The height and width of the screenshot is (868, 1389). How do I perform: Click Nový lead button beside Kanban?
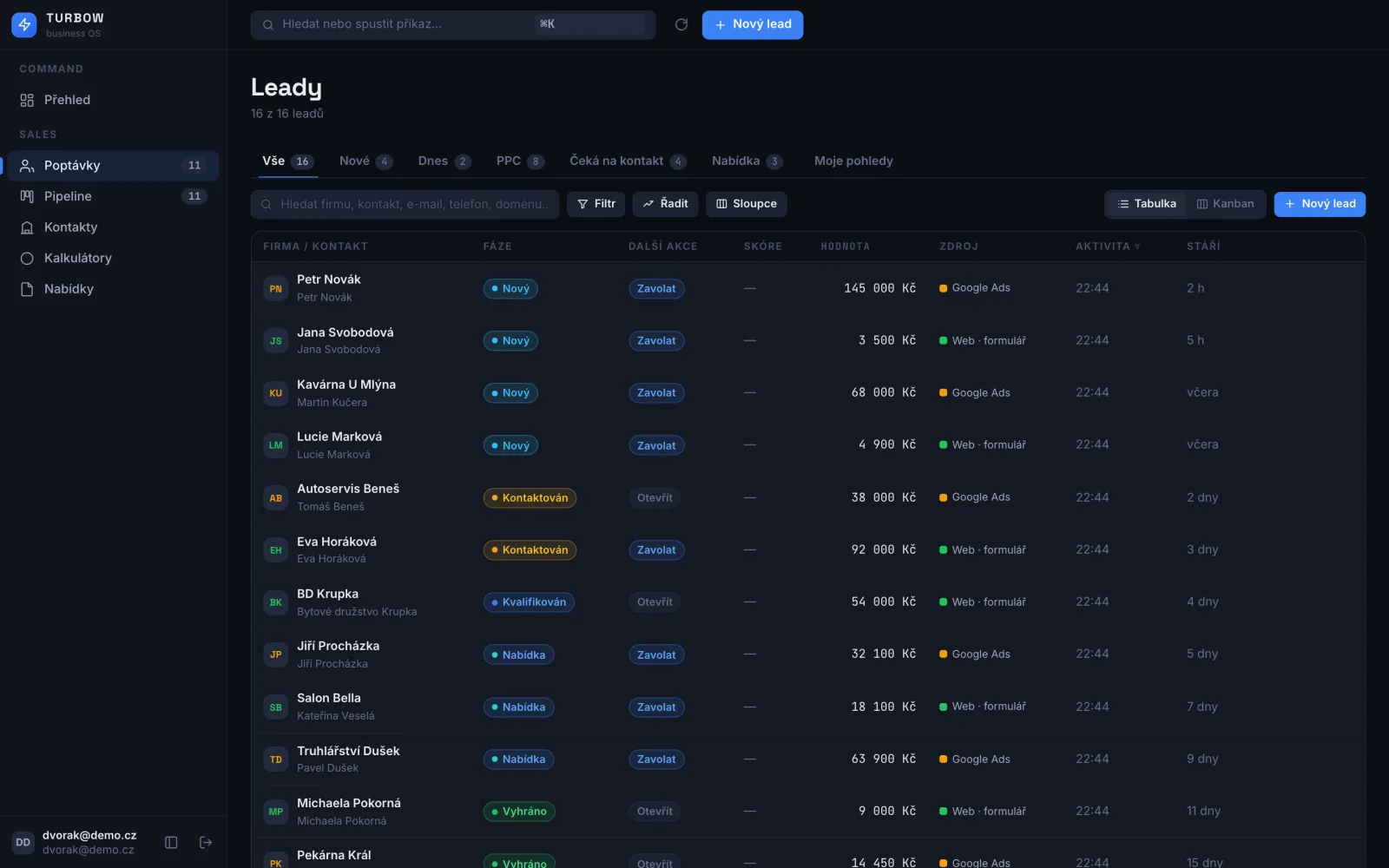tap(1320, 204)
